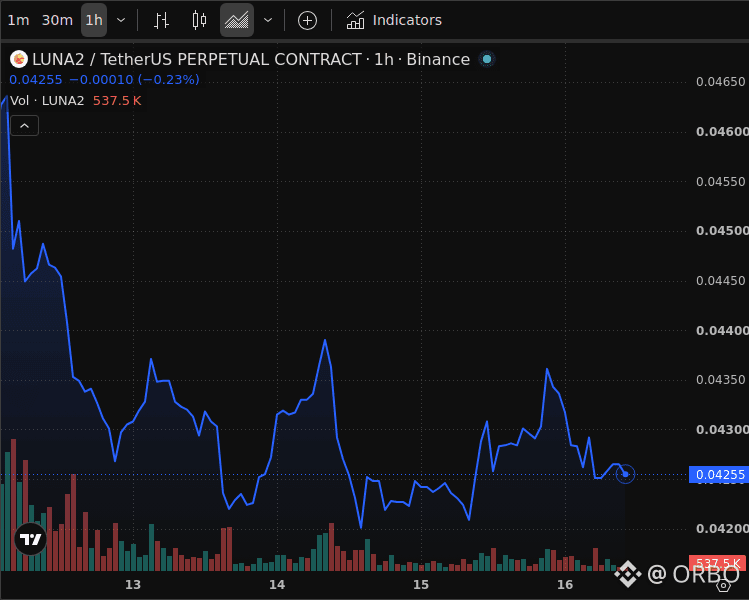Viewport: 749px width, 600px height.
Task: Select the 1h timeframe
Action: click(x=94, y=21)
